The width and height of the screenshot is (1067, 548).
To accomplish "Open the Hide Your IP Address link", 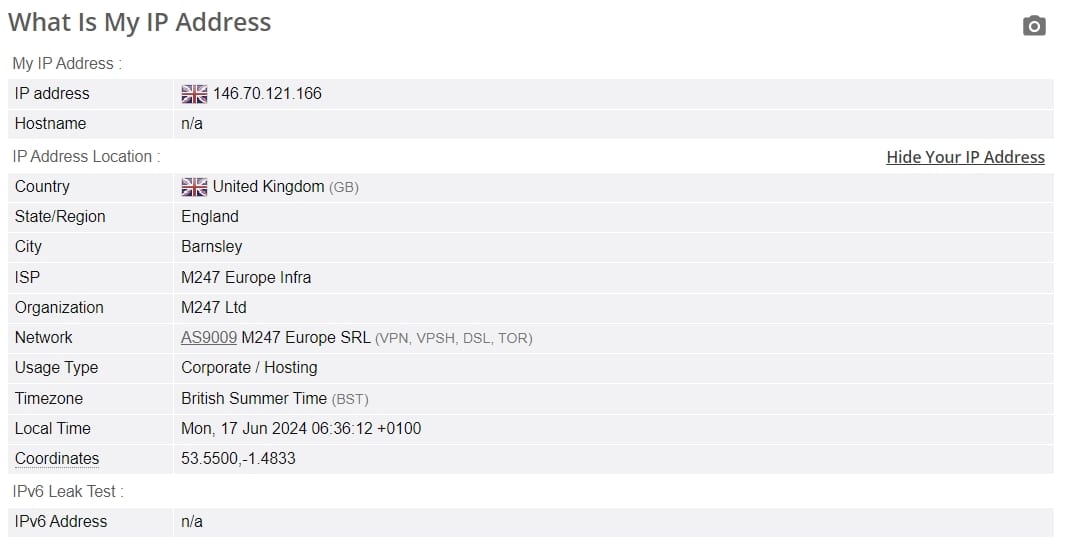I will pyautogui.click(x=965, y=157).
